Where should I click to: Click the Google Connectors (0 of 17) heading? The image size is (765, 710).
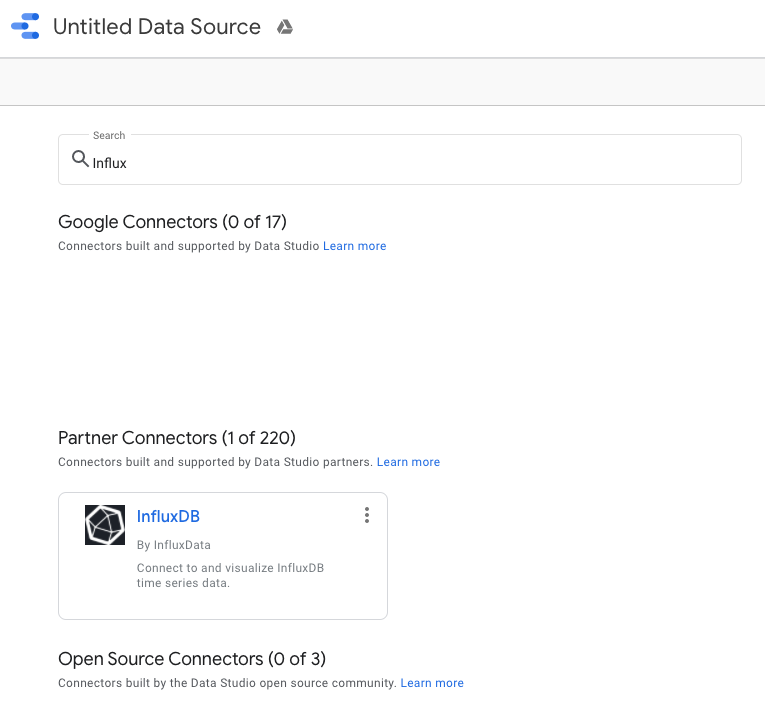[x=172, y=222]
